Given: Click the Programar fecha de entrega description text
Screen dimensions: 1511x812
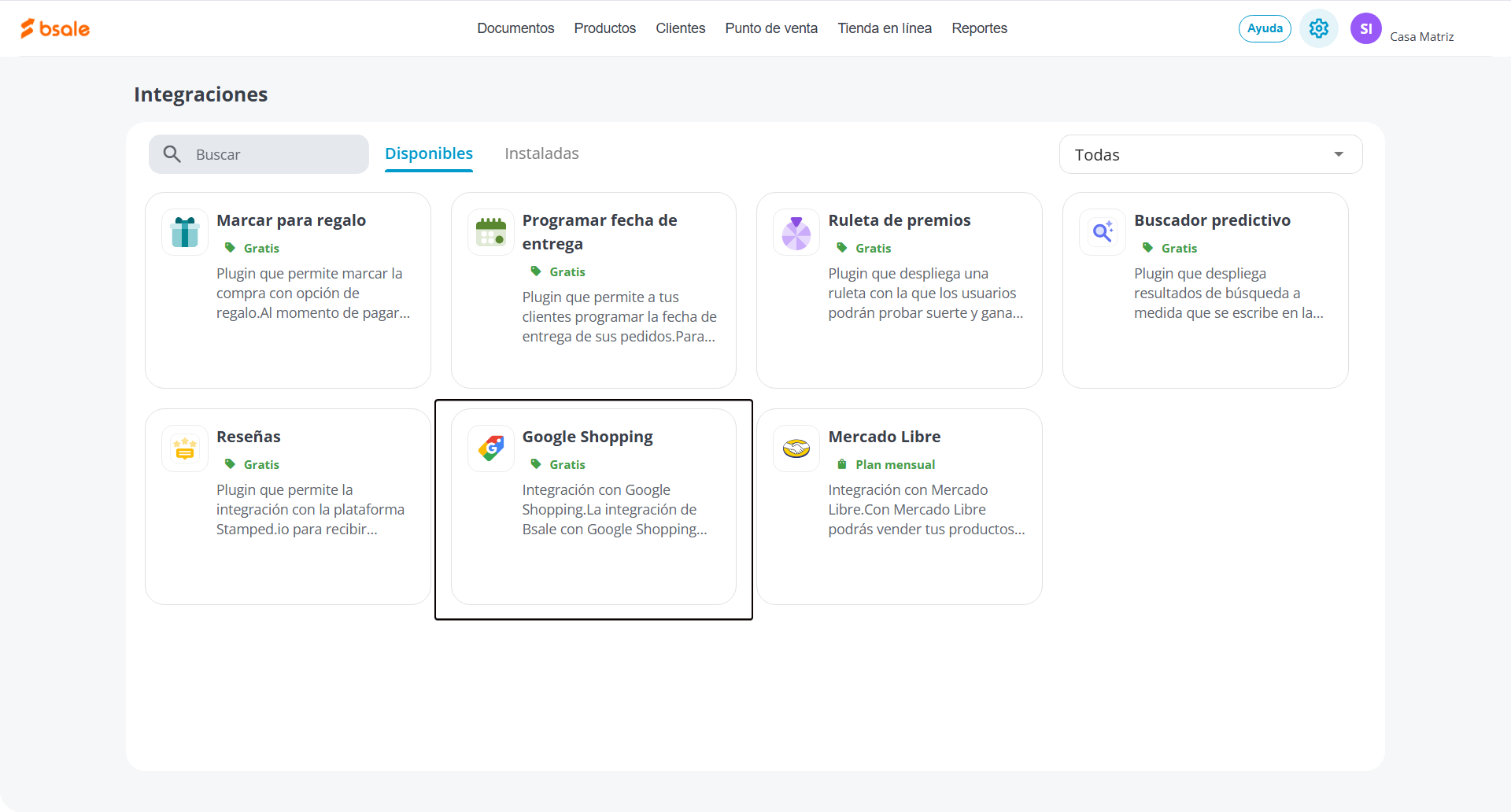Looking at the screenshot, I should 619,316.
